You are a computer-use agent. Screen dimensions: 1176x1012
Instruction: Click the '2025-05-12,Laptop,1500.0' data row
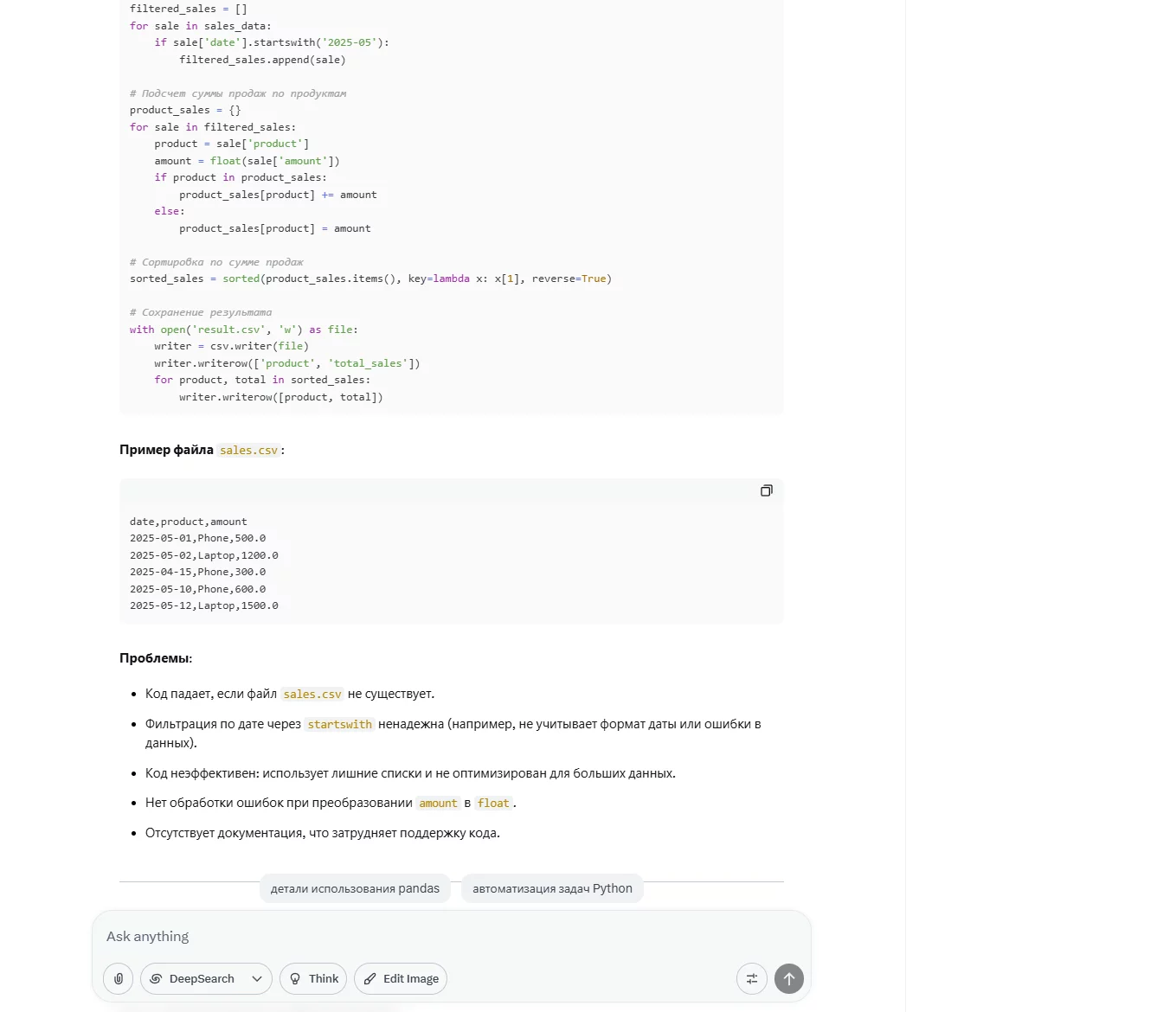pos(204,606)
